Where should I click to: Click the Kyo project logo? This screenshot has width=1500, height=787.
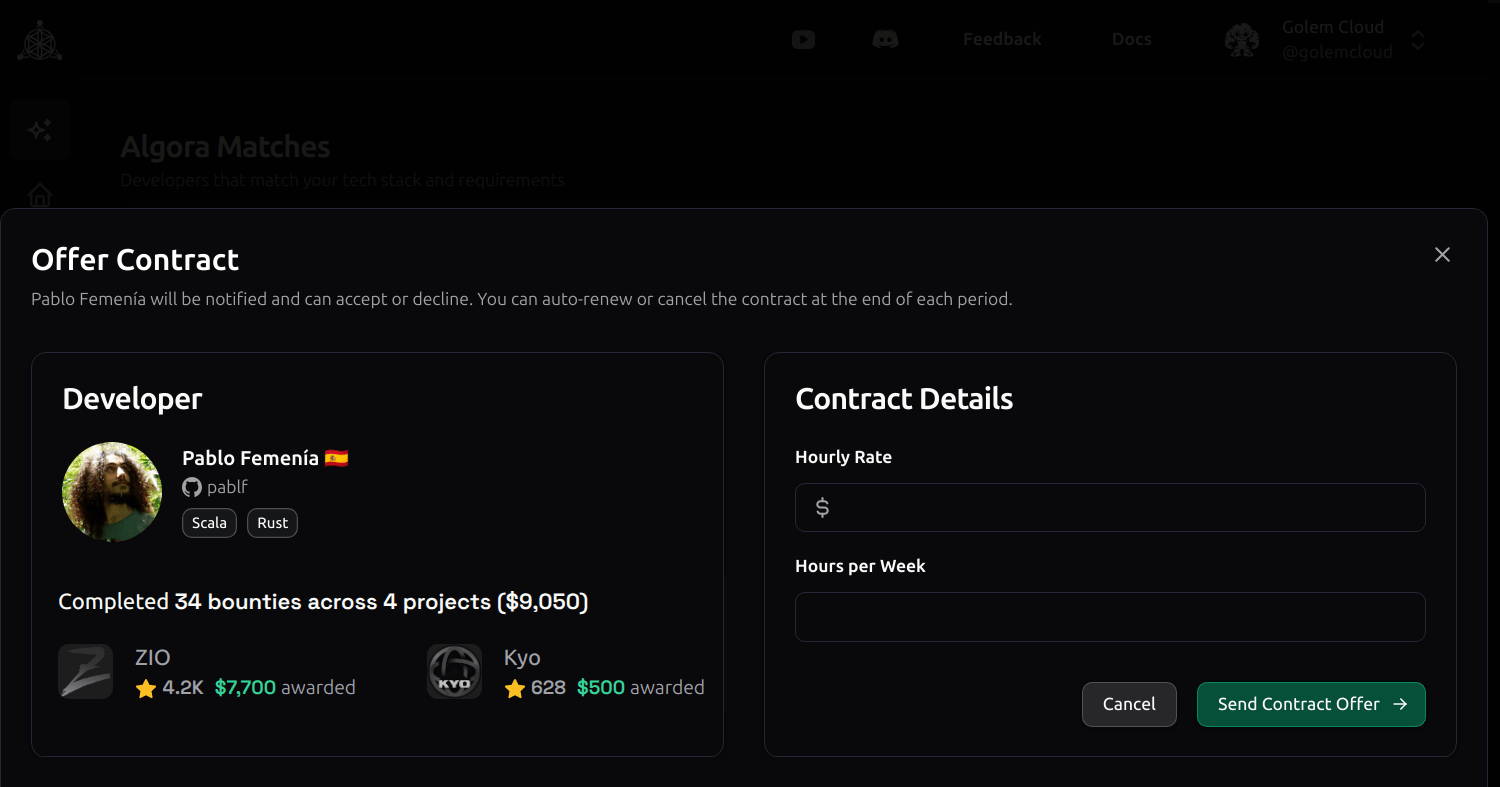pos(454,671)
